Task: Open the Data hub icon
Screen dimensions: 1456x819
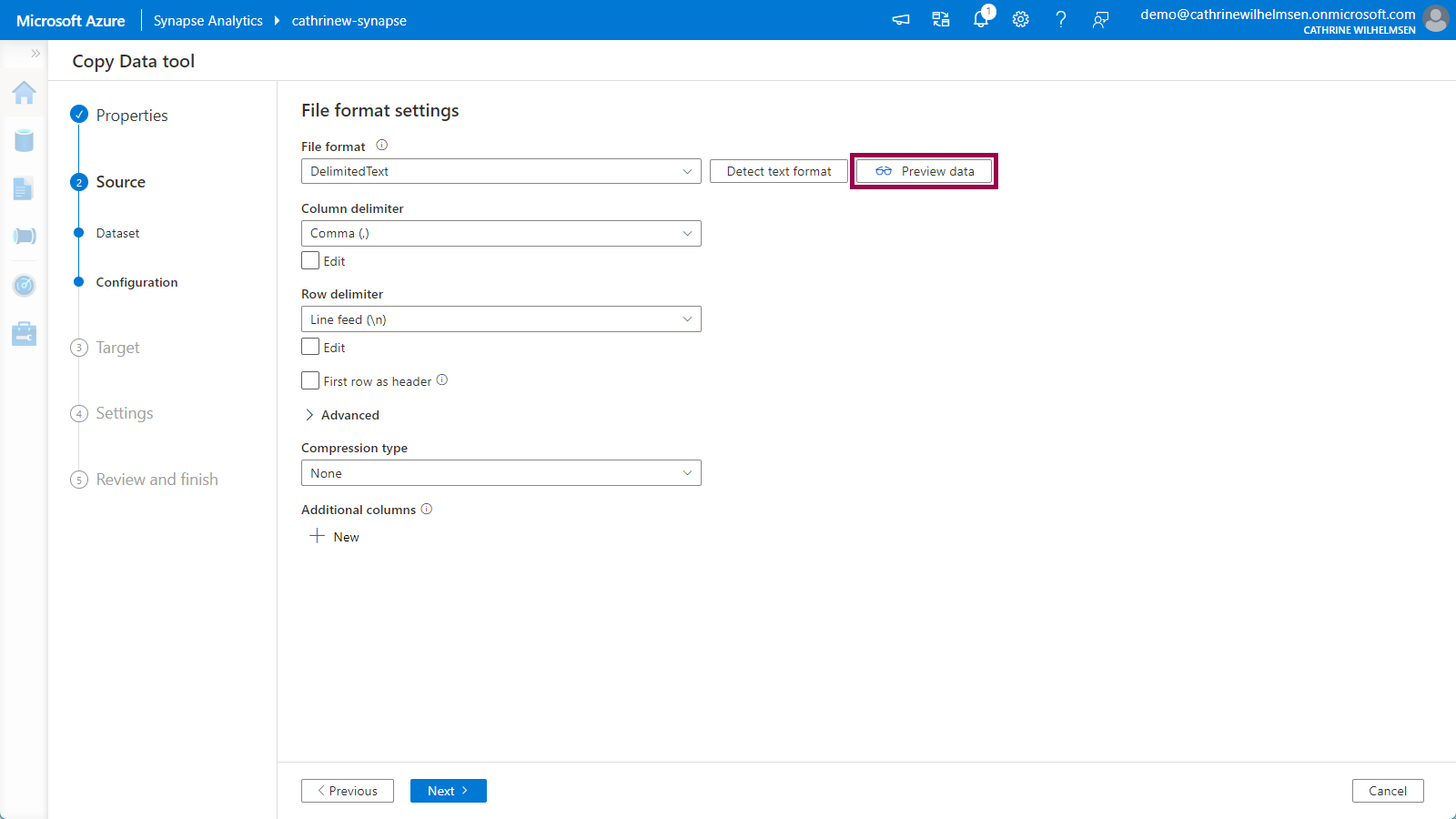Action: 25,140
